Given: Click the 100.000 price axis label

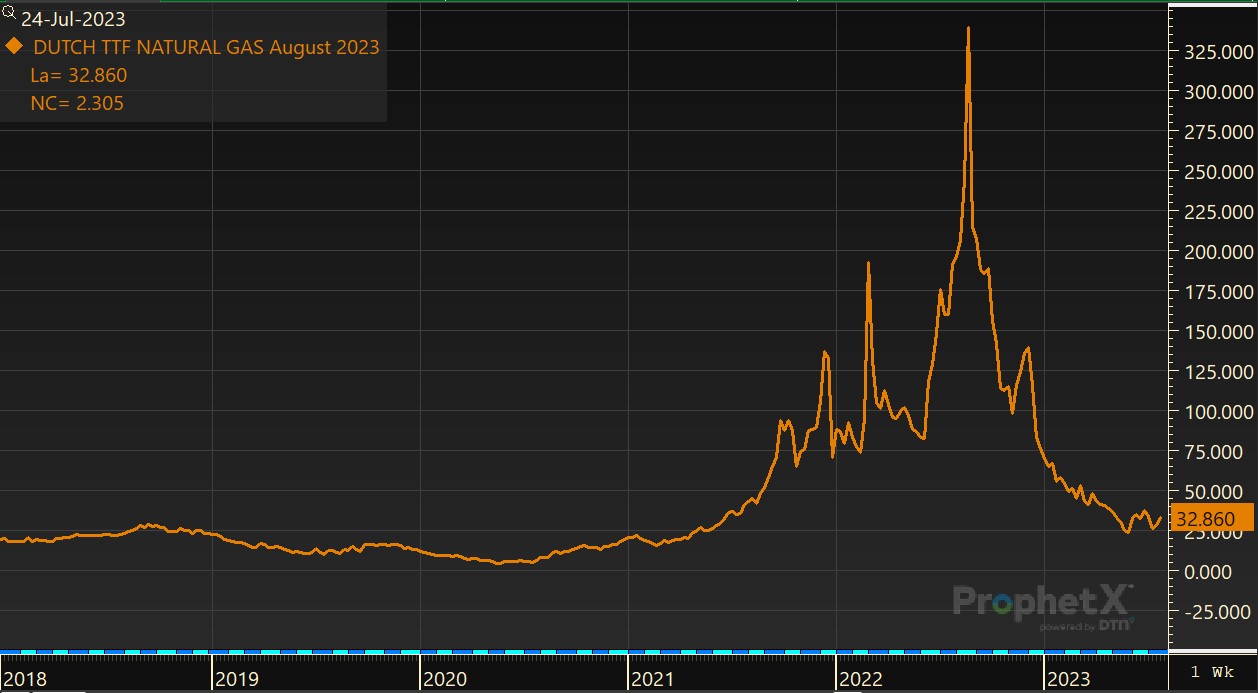Looking at the screenshot, I should (x=1213, y=412).
